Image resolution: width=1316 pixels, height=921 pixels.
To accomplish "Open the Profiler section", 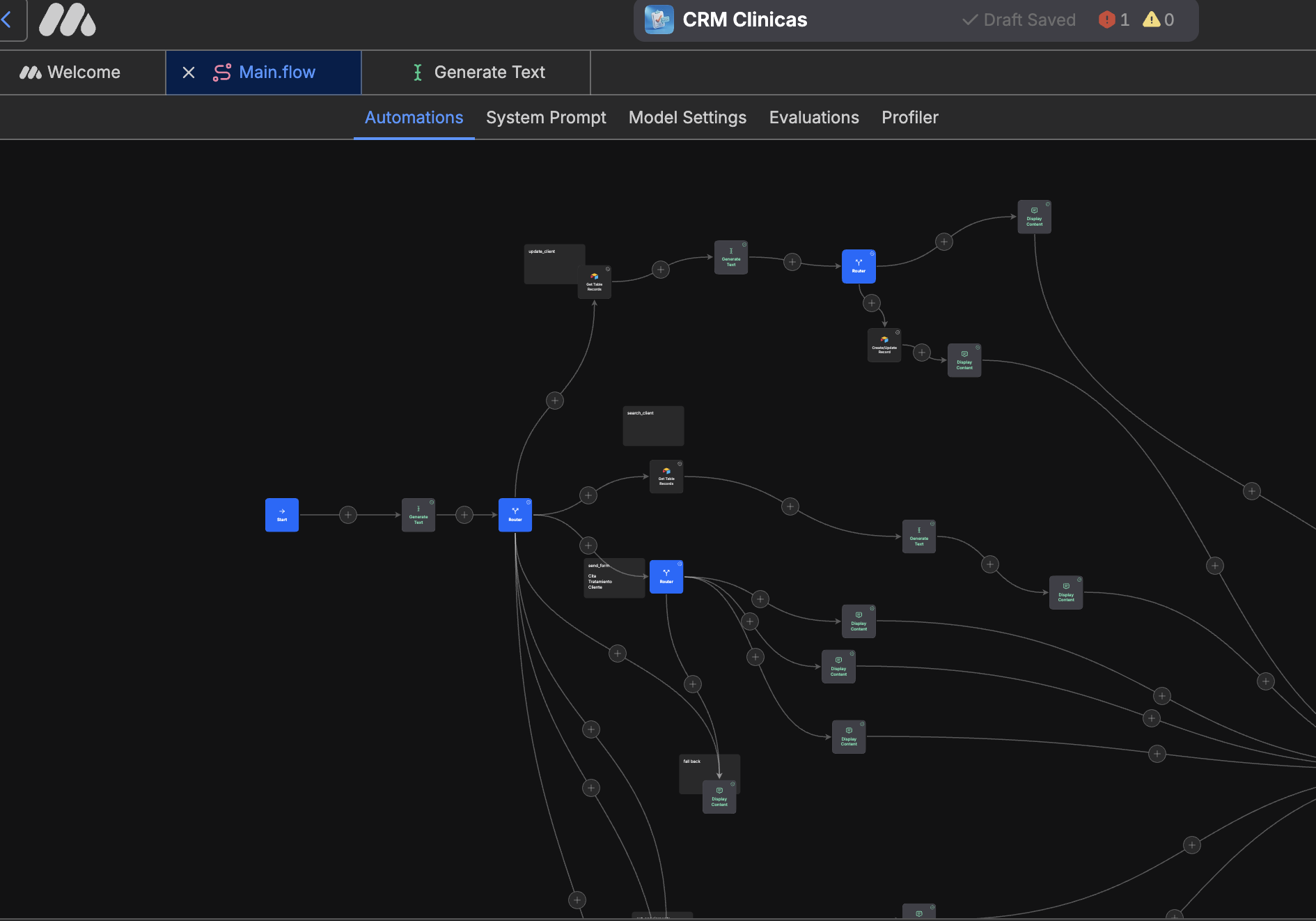I will tap(910, 118).
